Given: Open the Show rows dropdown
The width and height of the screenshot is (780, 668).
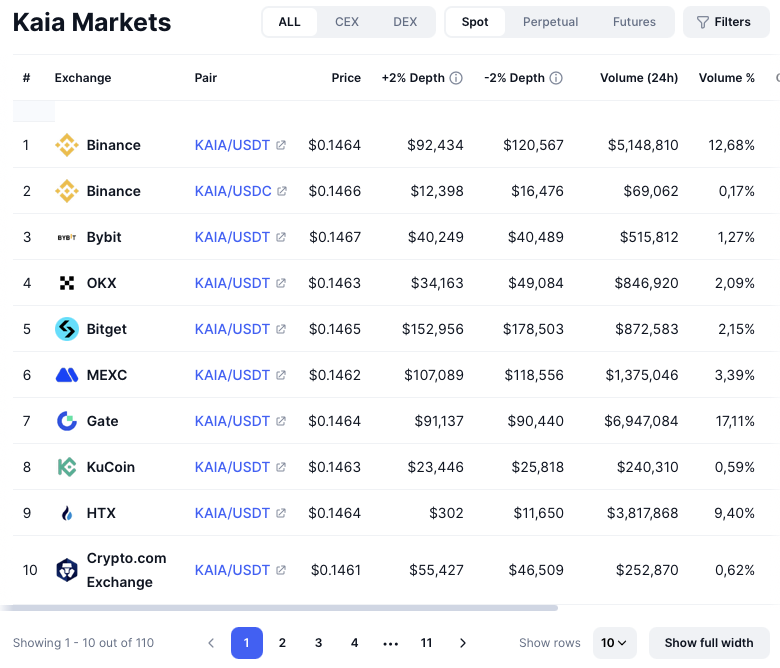Looking at the screenshot, I should [x=614, y=643].
